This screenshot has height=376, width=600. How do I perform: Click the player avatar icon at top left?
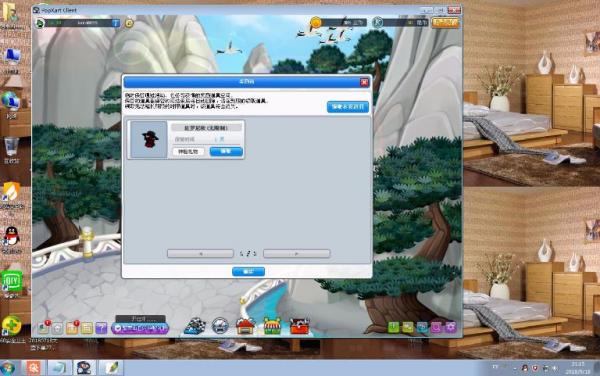coord(40,23)
